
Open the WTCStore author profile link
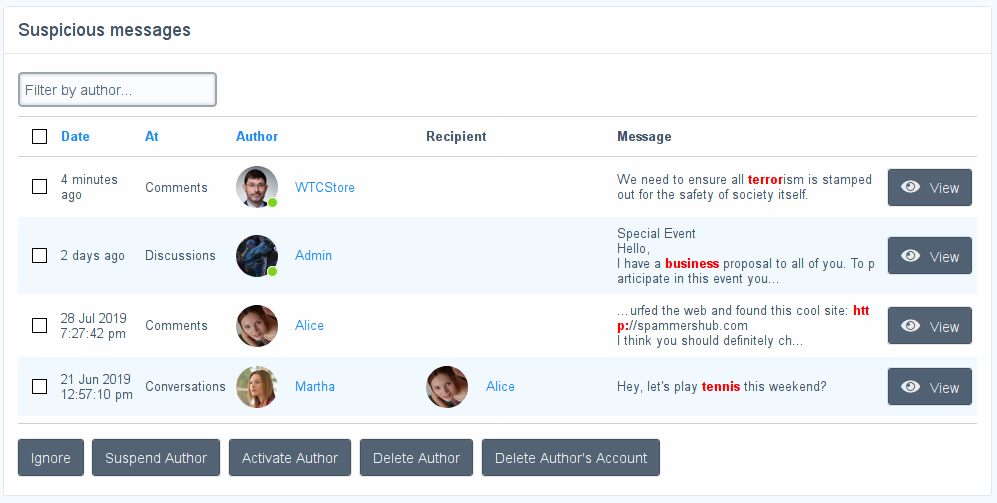(x=325, y=188)
